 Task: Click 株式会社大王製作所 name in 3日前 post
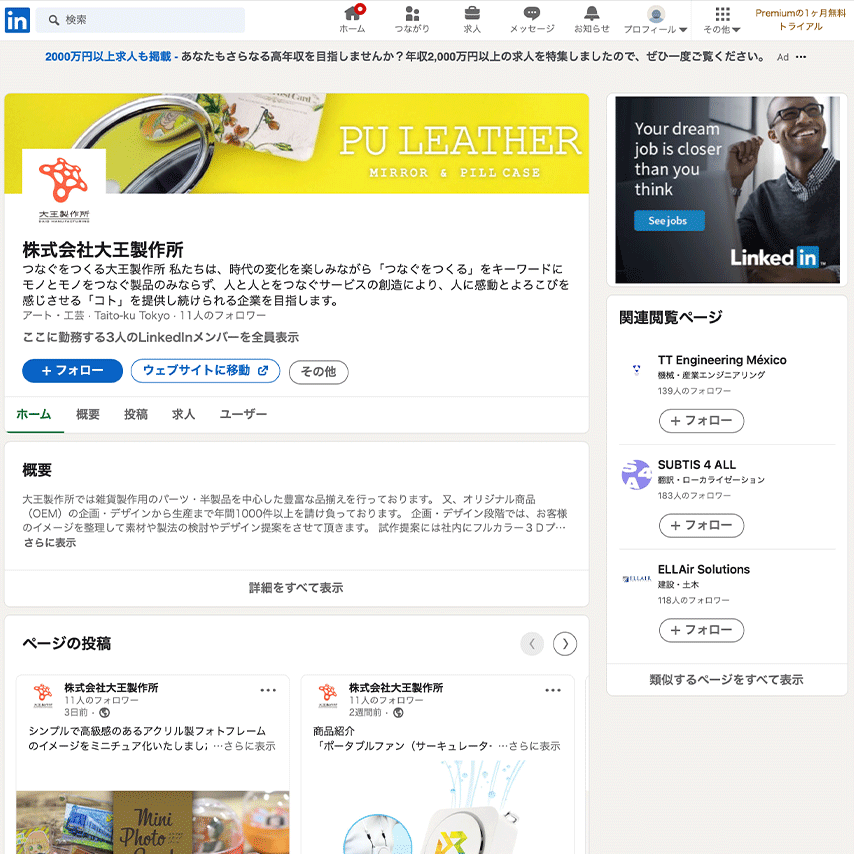(x=111, y=688)
